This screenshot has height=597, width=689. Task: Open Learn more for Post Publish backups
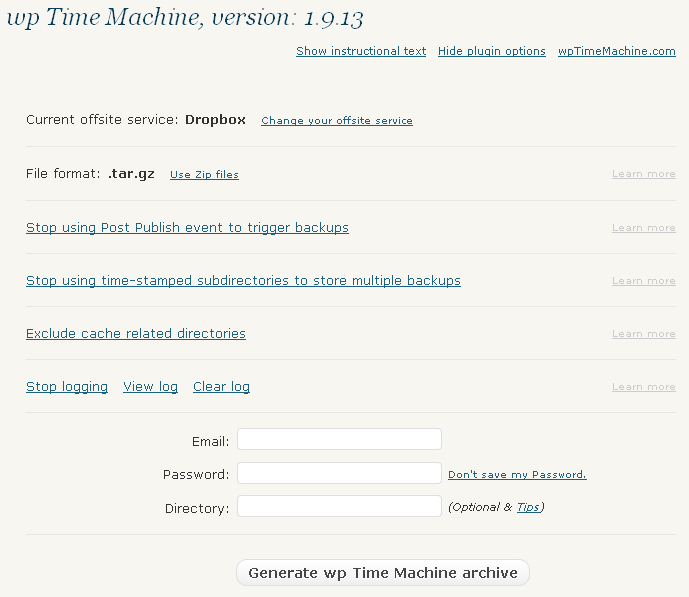643,228
